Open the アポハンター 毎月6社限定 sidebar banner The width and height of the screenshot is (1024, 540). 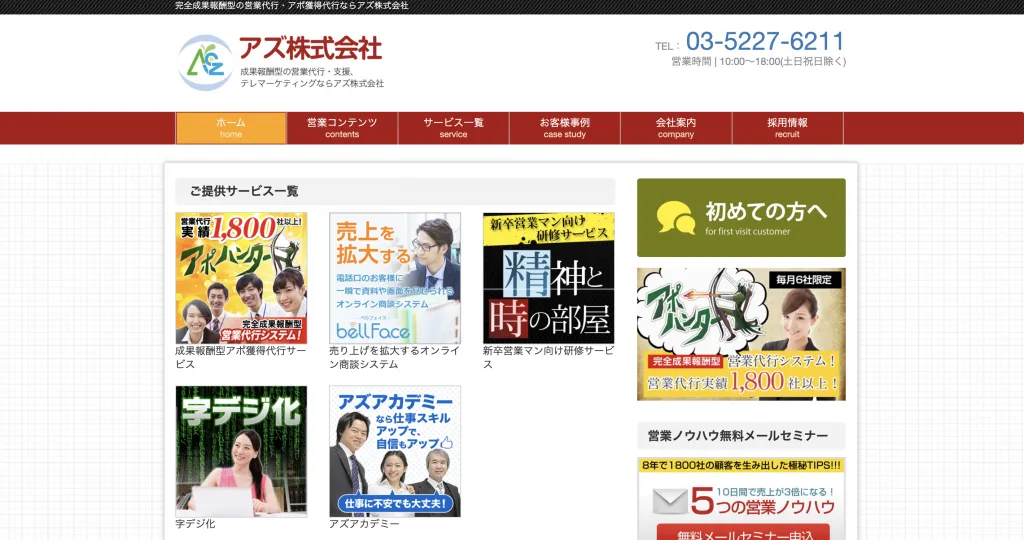(741, 334)
